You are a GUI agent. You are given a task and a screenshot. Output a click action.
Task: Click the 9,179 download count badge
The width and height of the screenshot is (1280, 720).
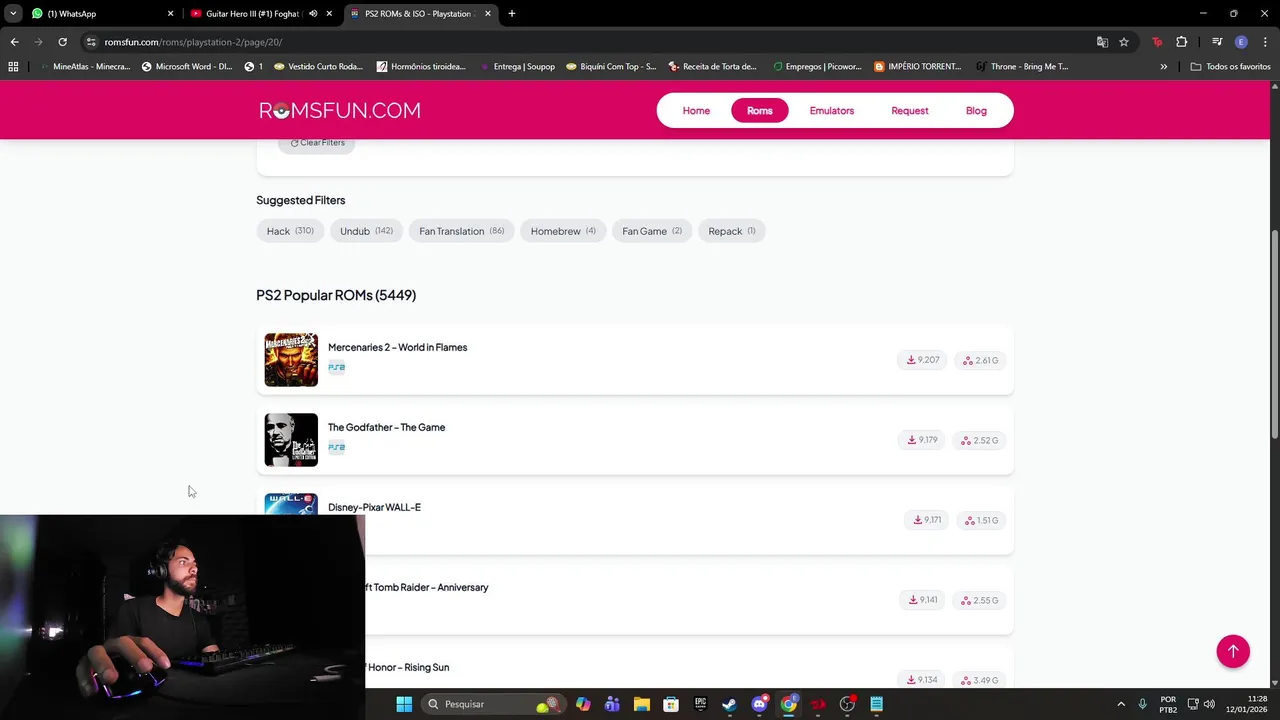[x=922, y=440]
